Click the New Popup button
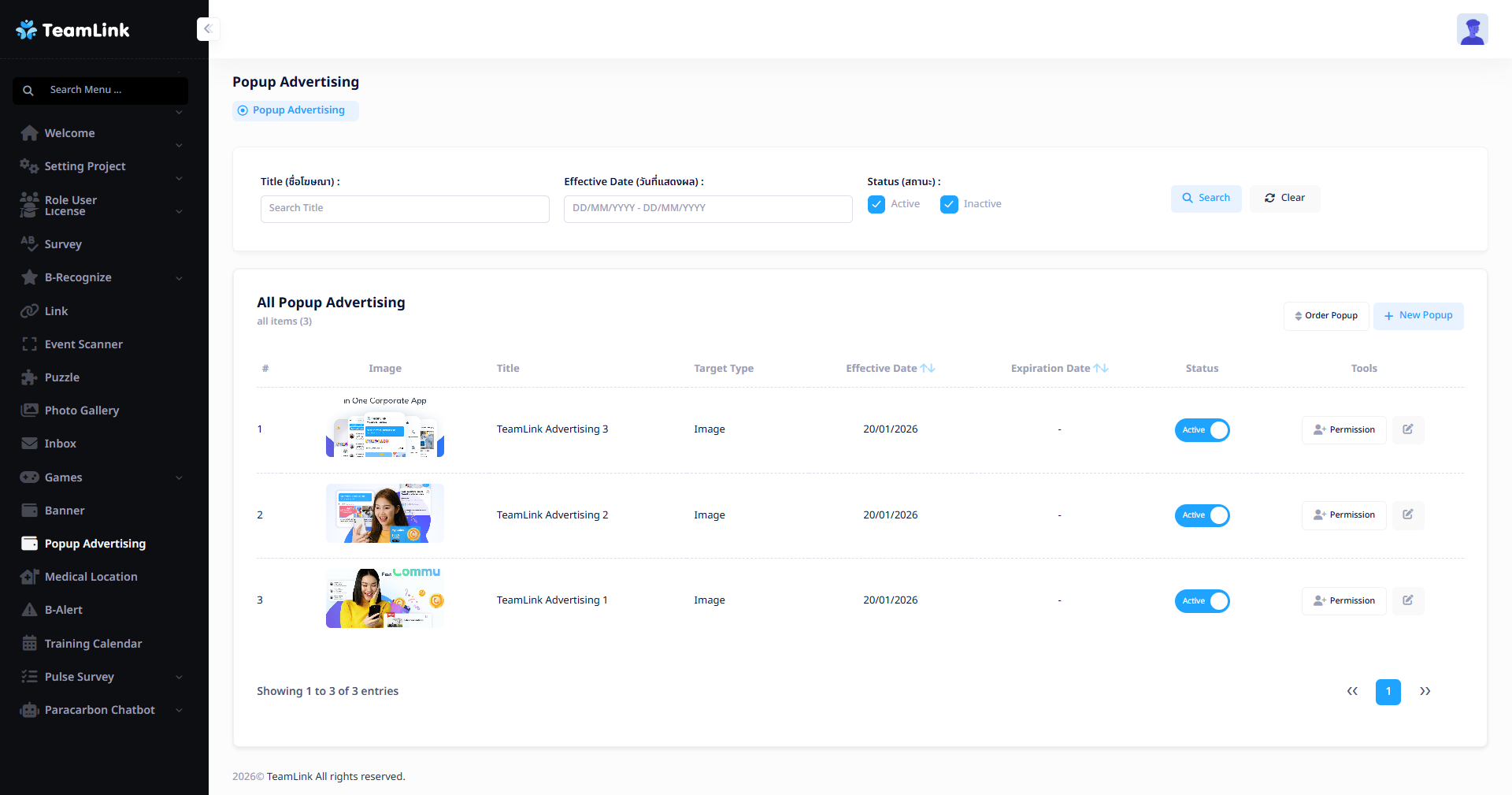This screenshot has width=1512, height=795. [1417, 315]
